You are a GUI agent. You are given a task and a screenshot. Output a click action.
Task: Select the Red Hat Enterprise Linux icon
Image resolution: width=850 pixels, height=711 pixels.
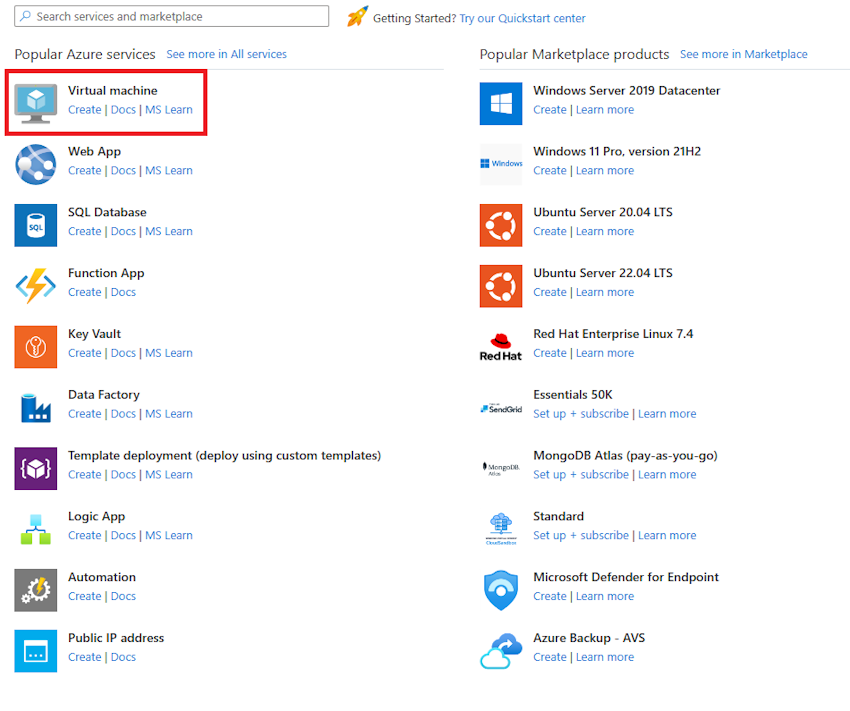pyautogui.click(x=501, y=347)
